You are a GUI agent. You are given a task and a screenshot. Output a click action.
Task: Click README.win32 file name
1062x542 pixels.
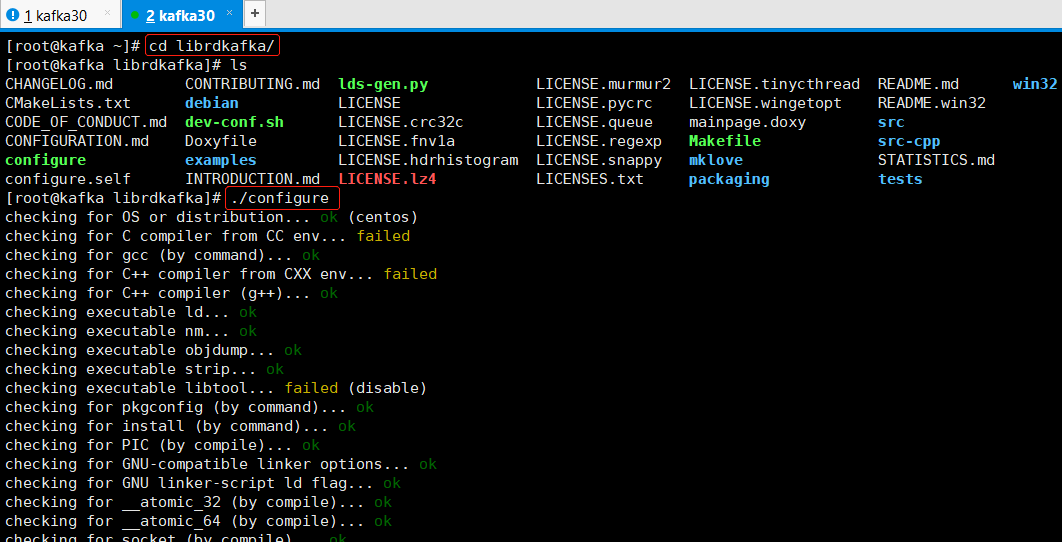tap(932, 103)
